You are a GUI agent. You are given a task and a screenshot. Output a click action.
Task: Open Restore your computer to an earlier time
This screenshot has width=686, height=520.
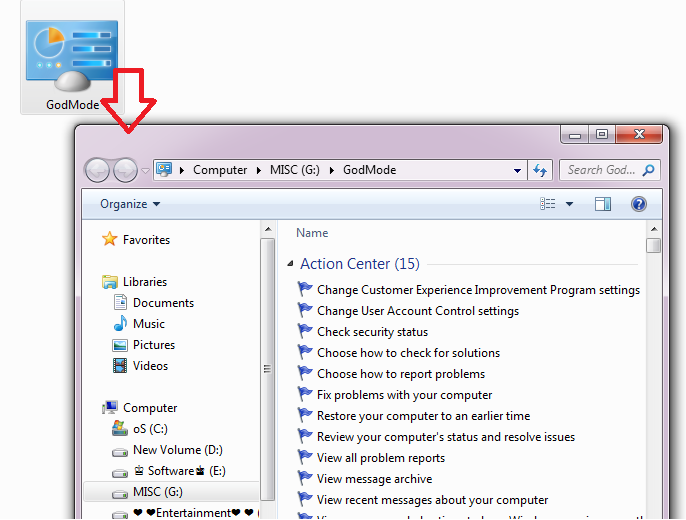pyautogui.click(x=424, y=416)
